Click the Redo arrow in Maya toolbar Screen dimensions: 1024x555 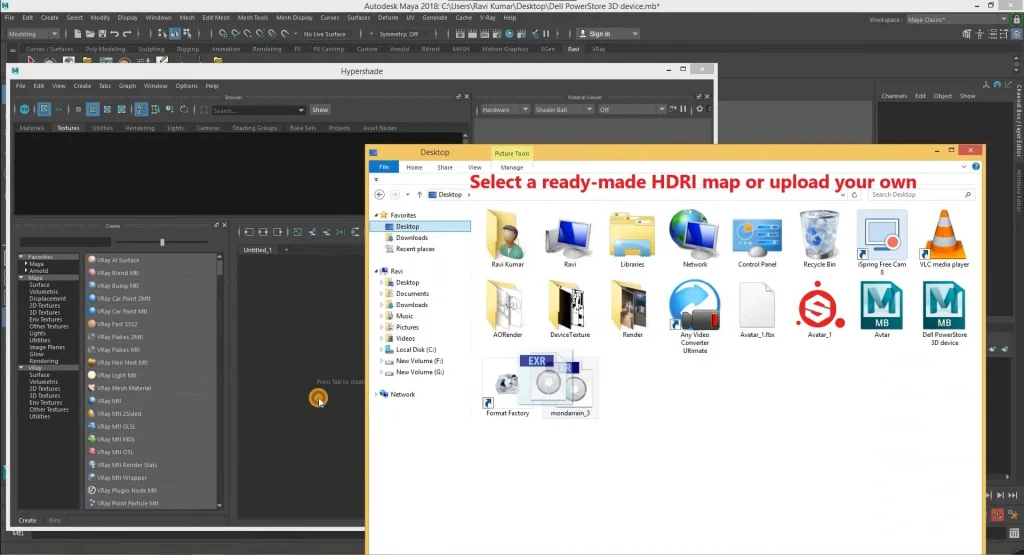pos(127,34)
